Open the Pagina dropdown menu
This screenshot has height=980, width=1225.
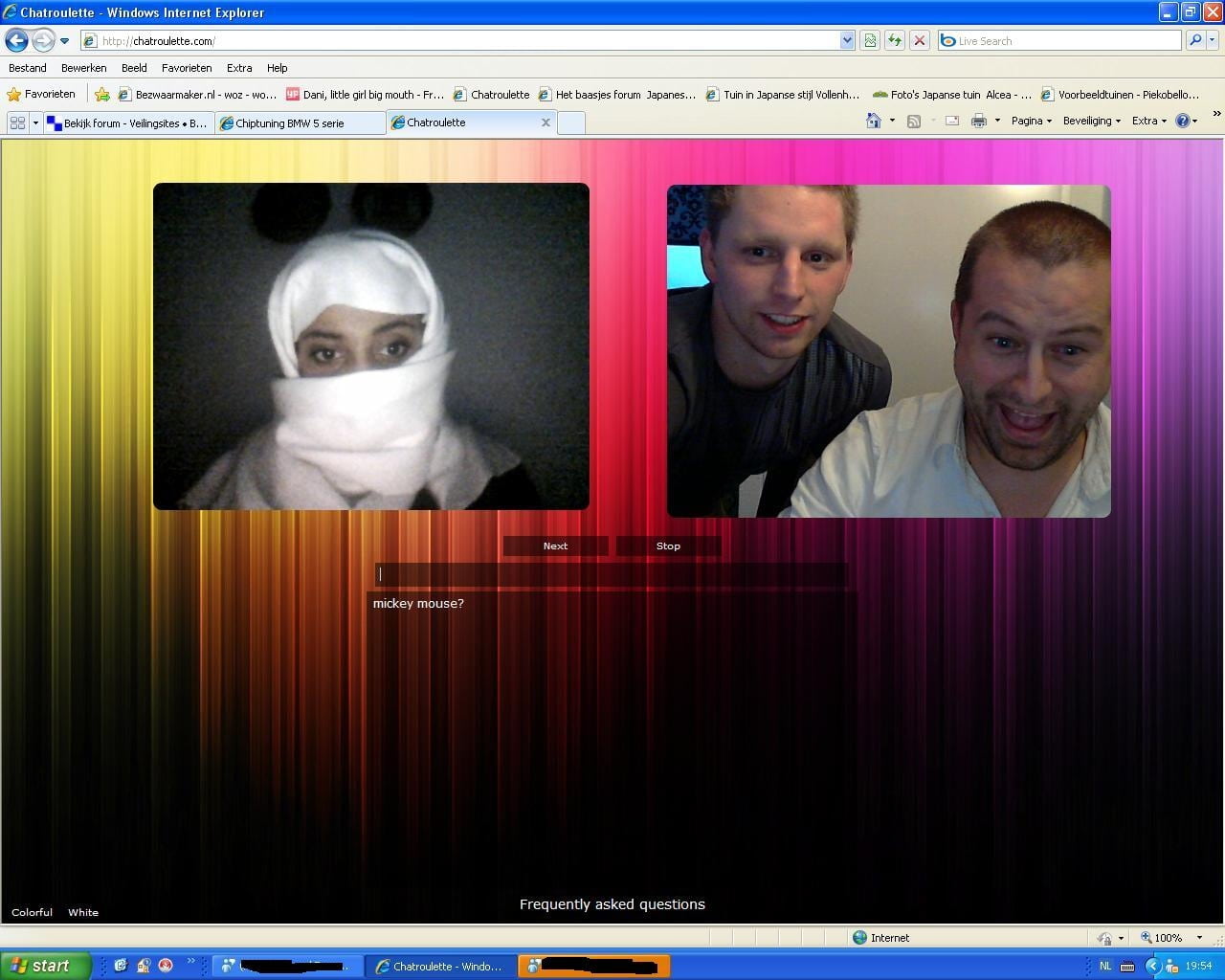pos(1032,121)
